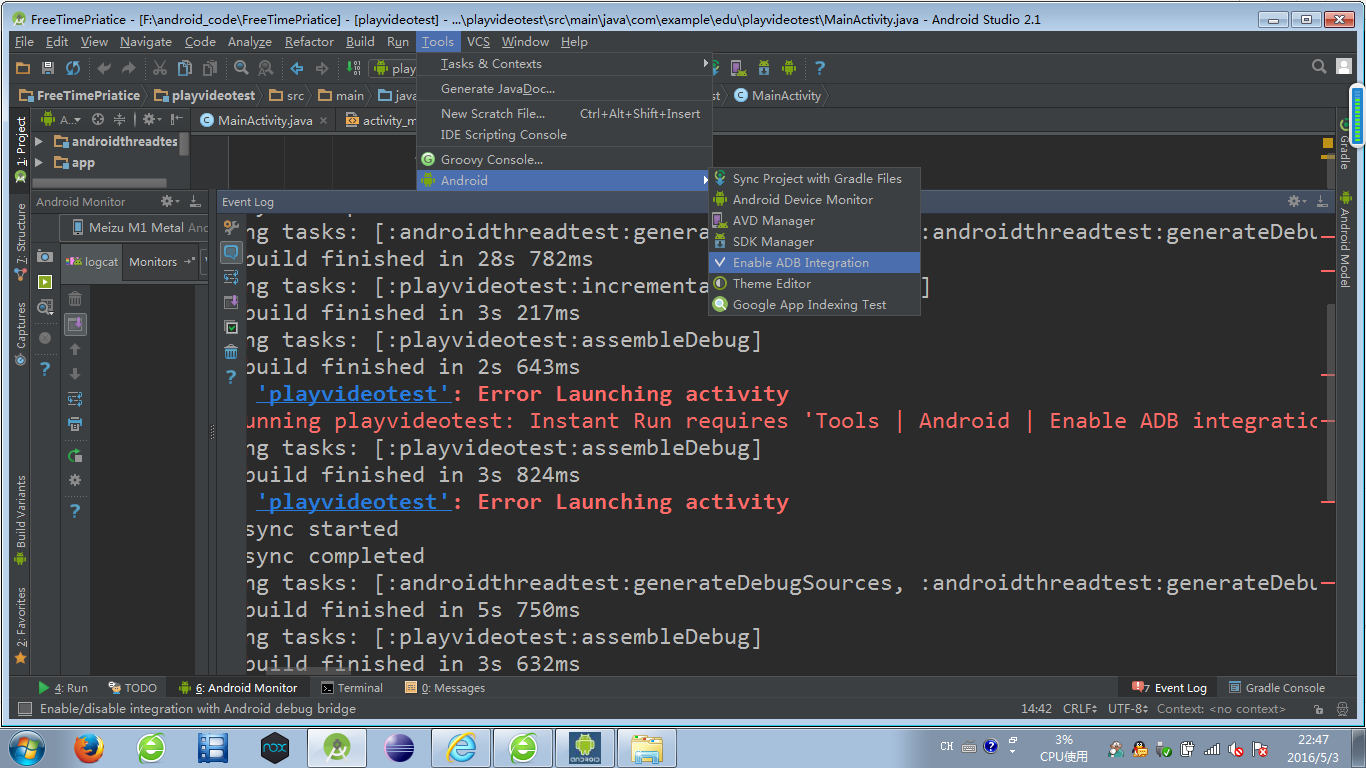This screenshot has height=768, width=1366.
Task: Toggle logcat soft-wrap button
Action: coord(75,399)
